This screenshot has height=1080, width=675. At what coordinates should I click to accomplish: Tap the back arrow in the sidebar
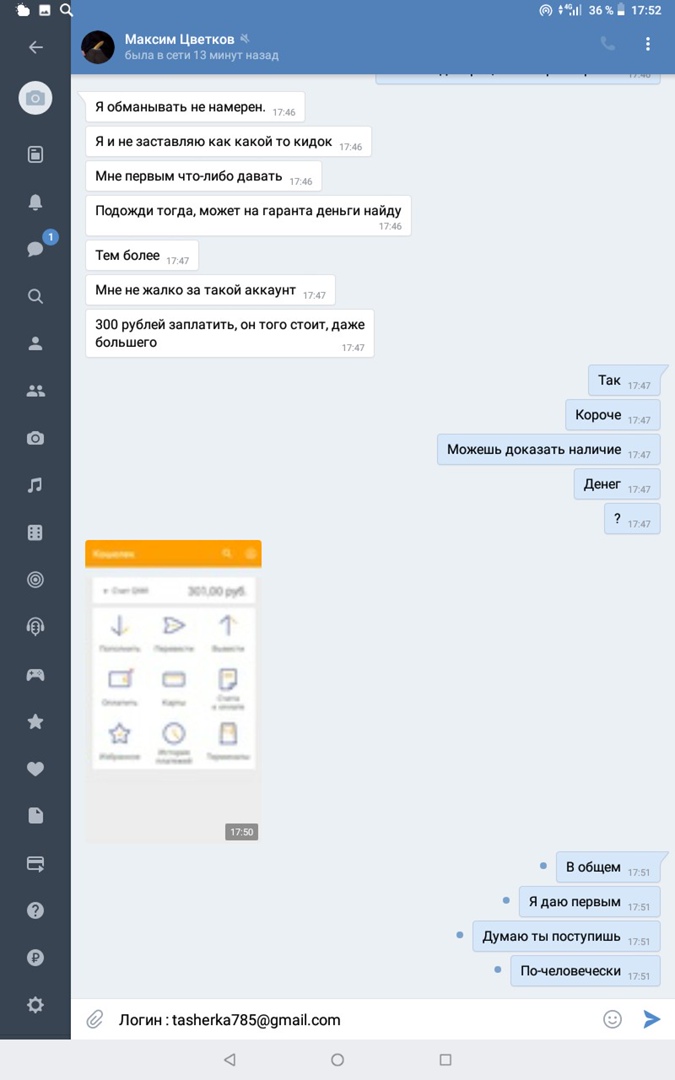pyautogui.click(x=36, y=47)
